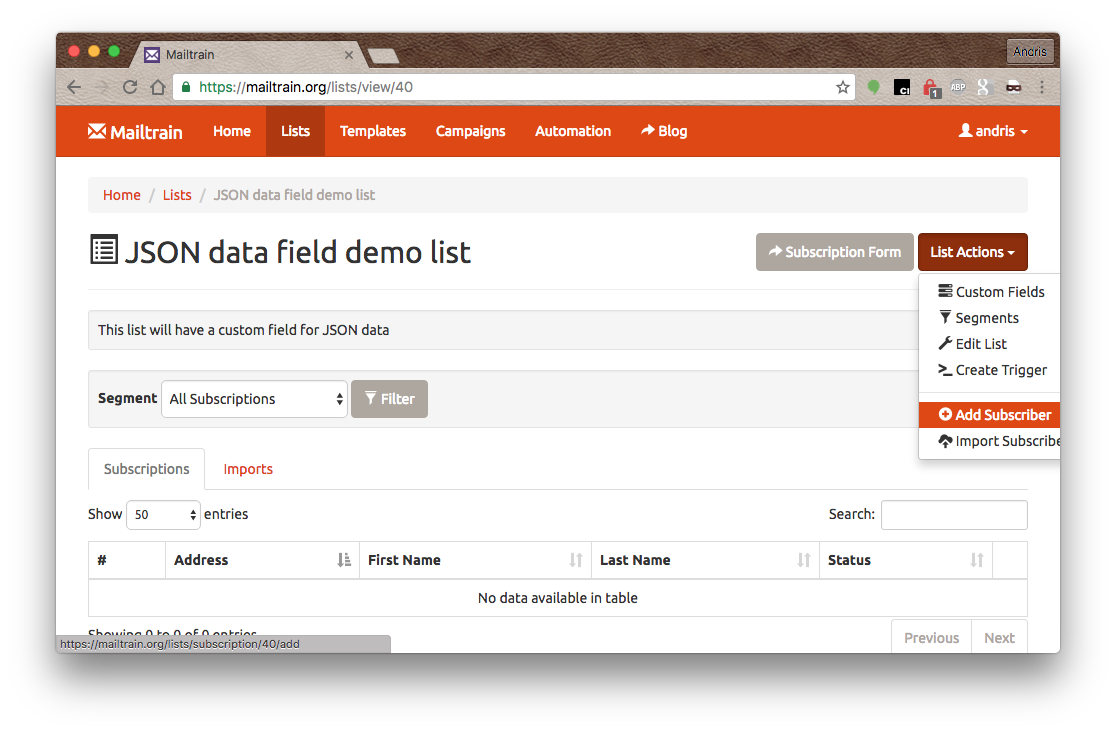Screen dimensions: 1116x733
Task: Select Import Subscribers menu entry
Action: (x=989, y=441)
